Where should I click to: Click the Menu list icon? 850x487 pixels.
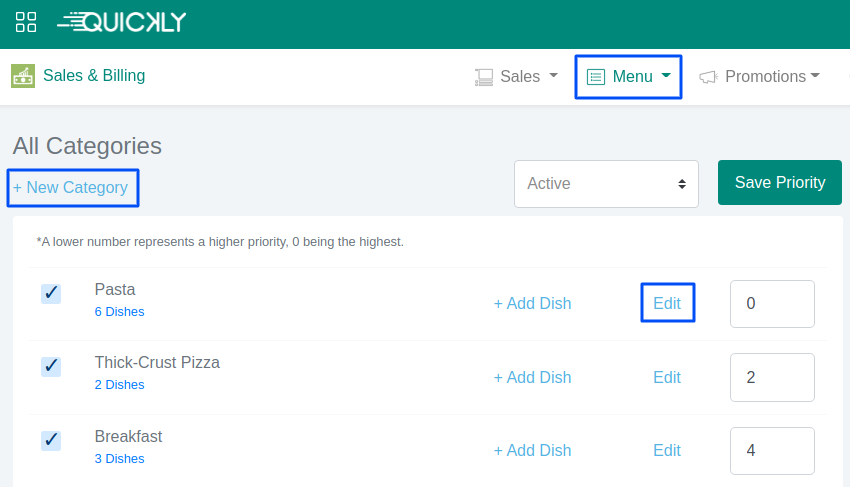pyautogui.click(x=596, y=77)
